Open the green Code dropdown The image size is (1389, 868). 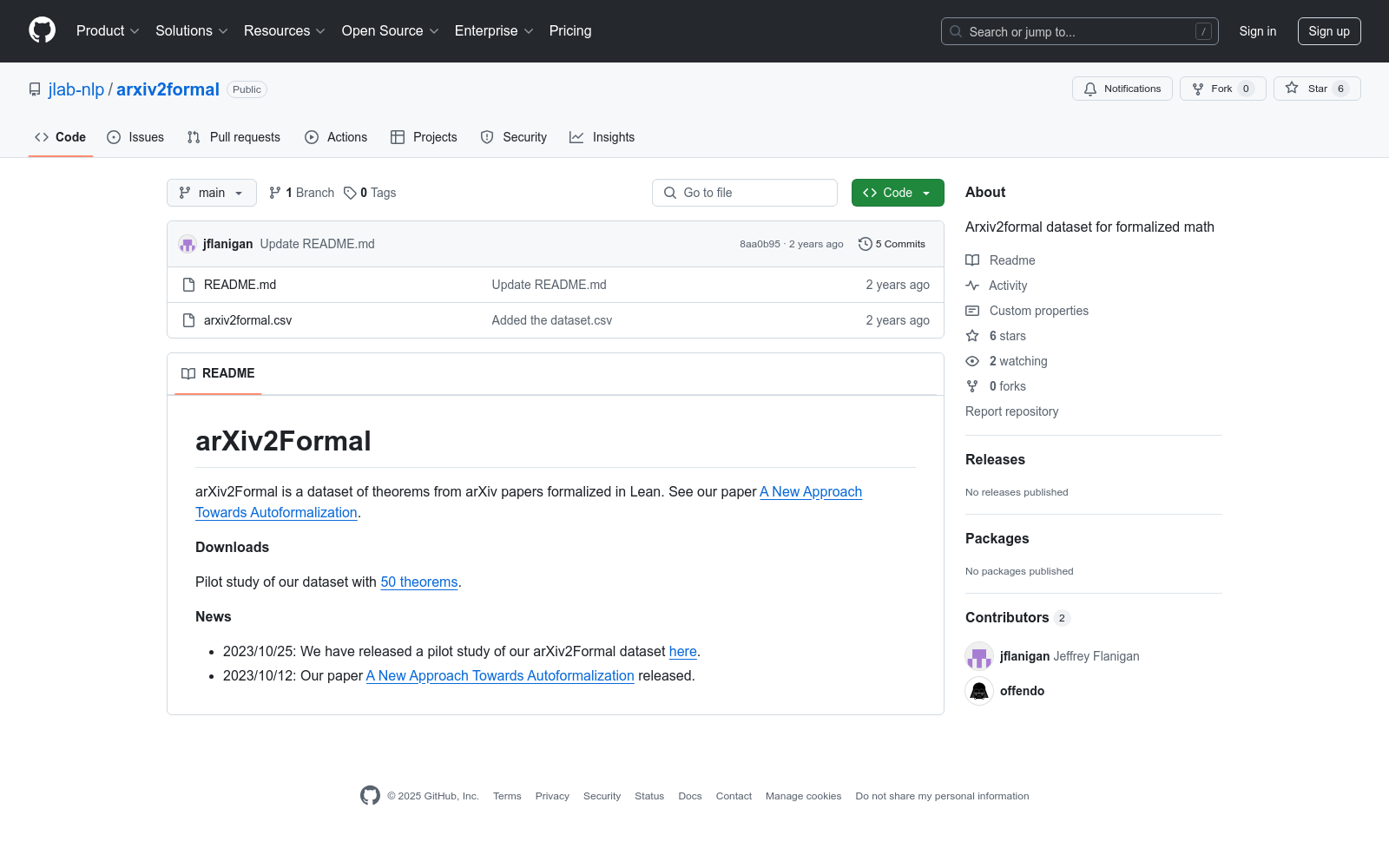pos(898,193)
